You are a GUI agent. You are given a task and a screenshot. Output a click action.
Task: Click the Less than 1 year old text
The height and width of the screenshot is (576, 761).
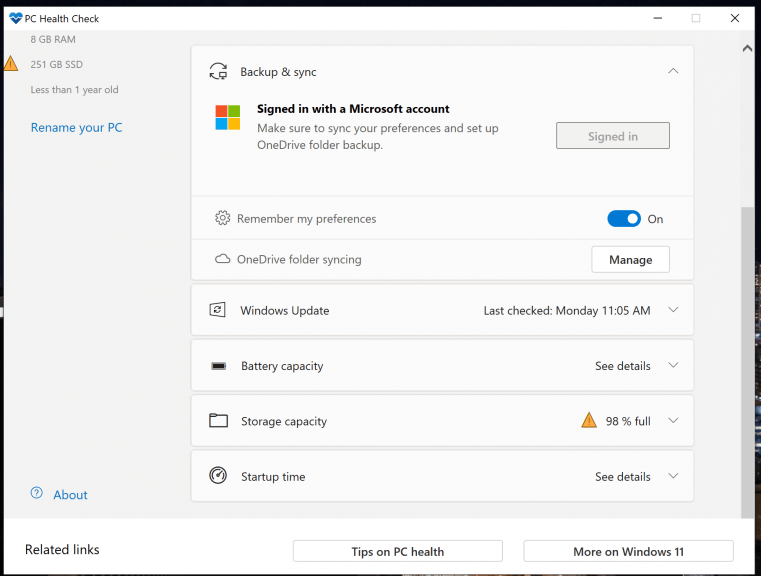tap(74, 89)
